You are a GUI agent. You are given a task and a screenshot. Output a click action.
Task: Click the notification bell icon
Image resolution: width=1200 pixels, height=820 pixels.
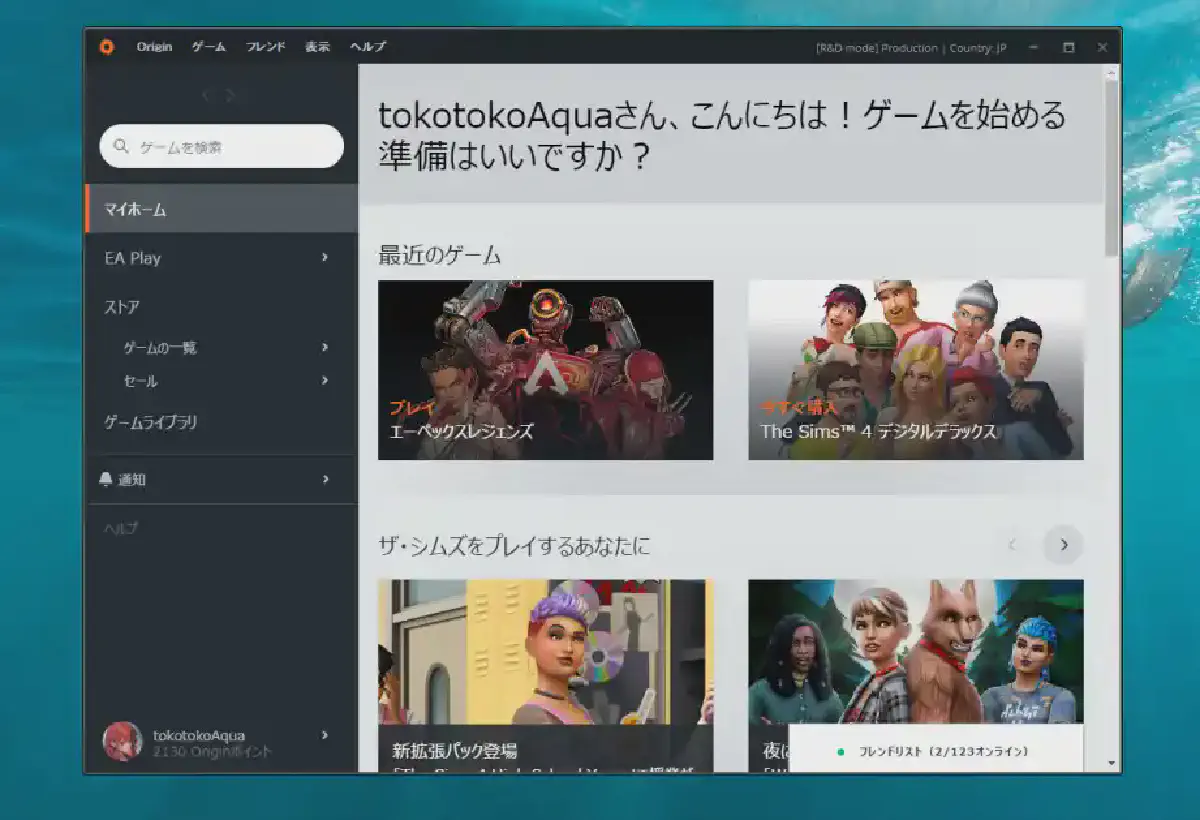tap(106, 480)
